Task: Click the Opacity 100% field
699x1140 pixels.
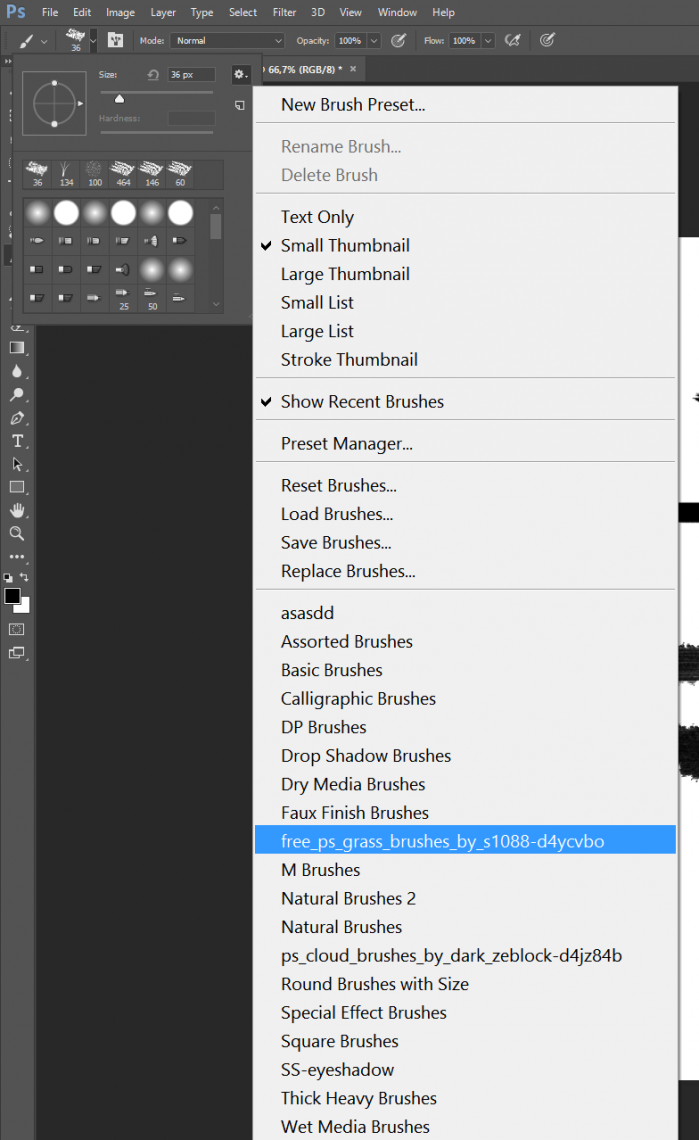Action: [x=350, y=41]
